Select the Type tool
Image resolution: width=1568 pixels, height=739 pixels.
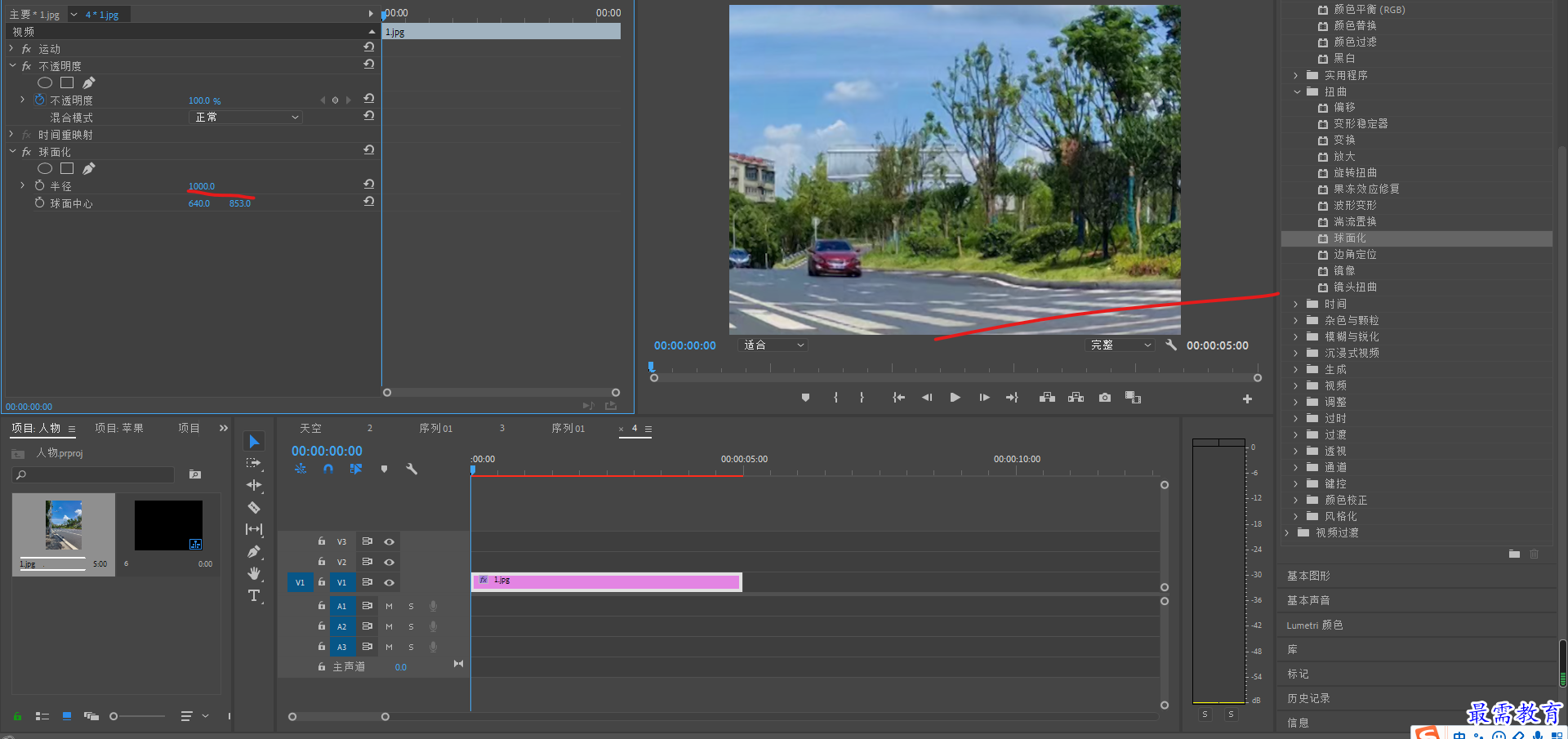coord(254,595)
